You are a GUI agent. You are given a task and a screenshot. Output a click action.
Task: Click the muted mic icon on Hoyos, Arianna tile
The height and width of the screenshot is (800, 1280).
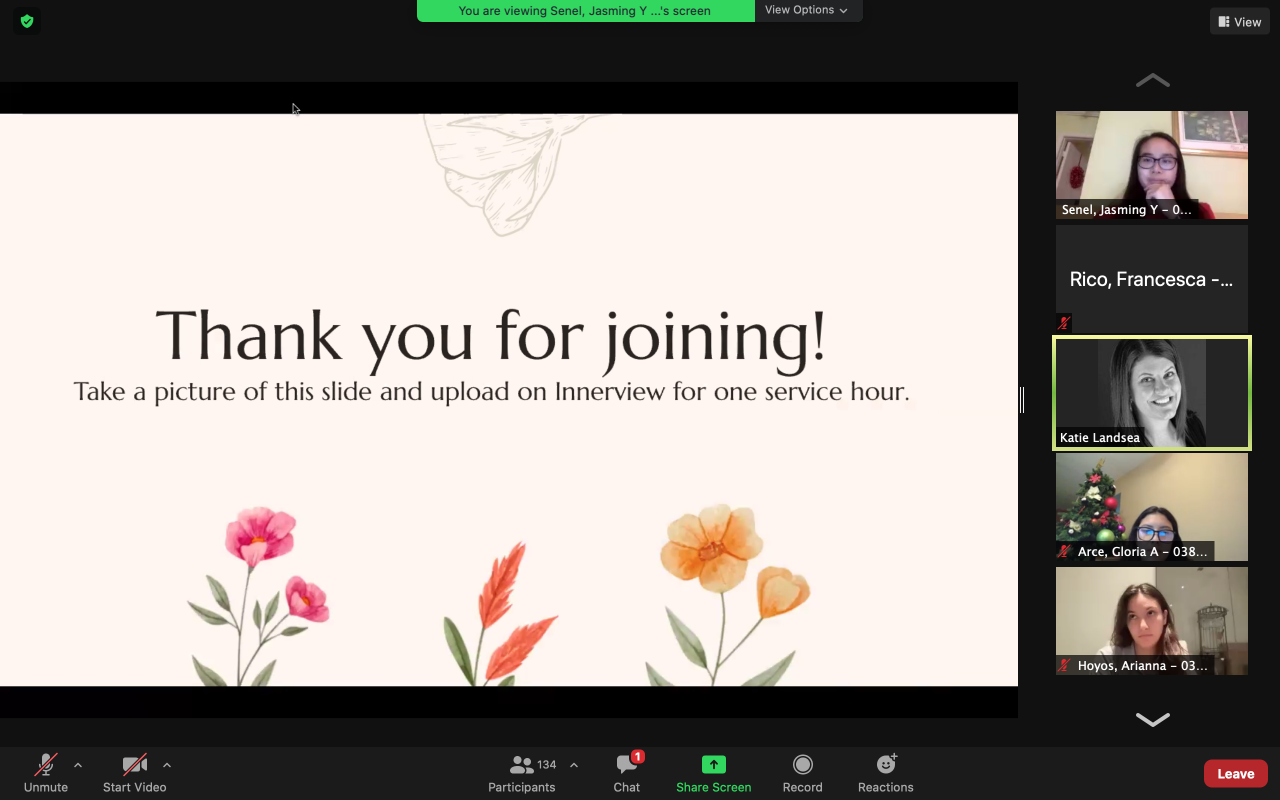tap(1065, 666)
